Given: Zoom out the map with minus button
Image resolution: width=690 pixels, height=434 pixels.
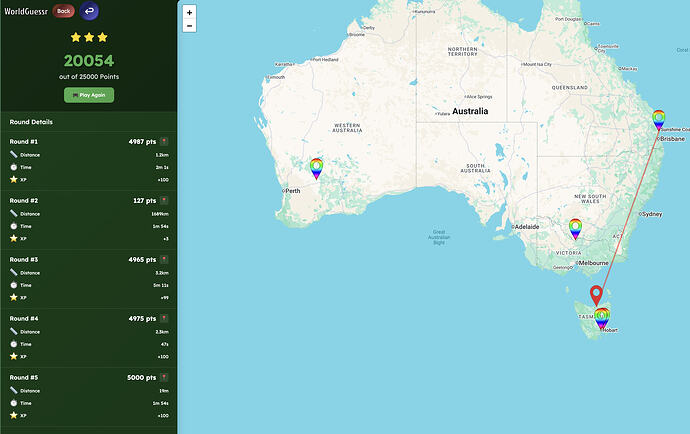Looking at the screenshot, I should coord(189,26).
